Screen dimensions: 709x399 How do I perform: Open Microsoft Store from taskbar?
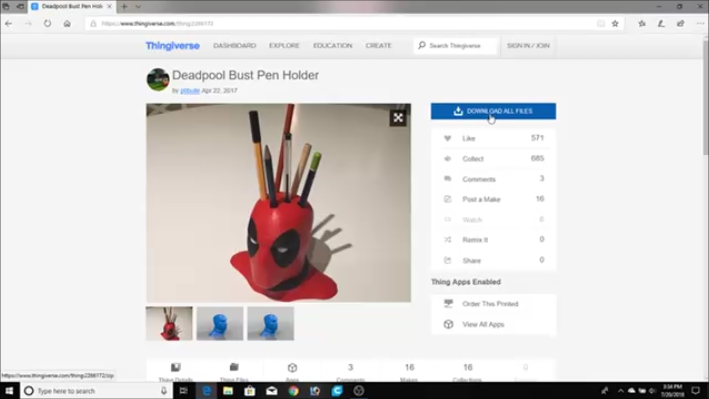(x=250, y=391)
